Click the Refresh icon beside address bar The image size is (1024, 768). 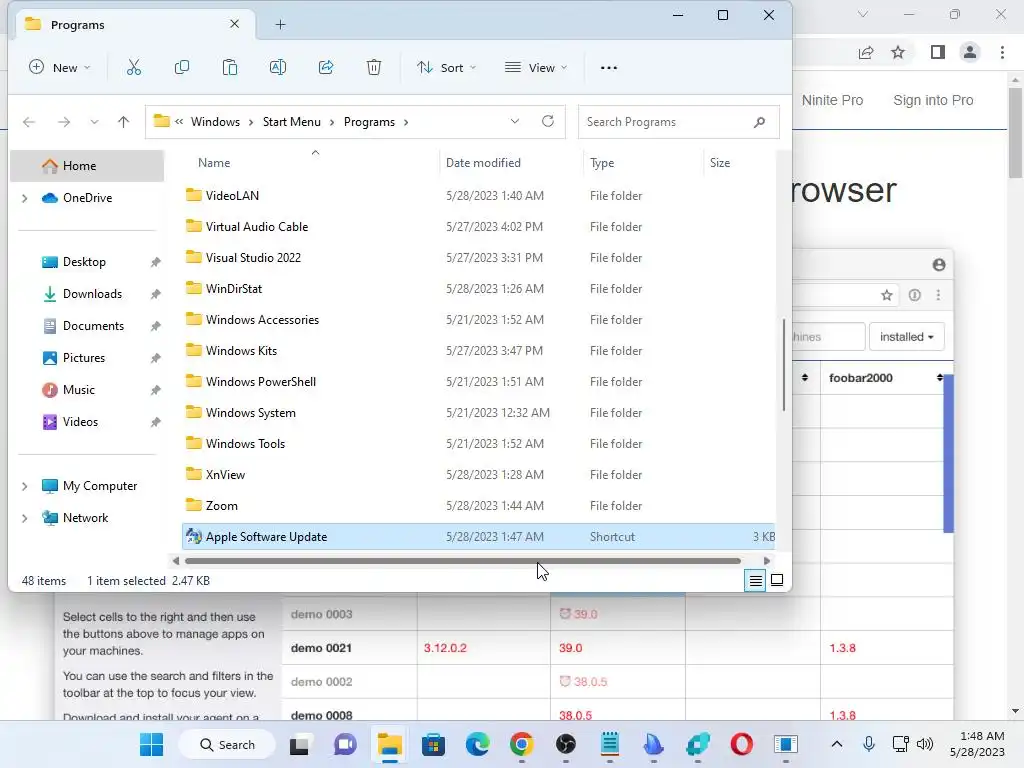[x=548, y=121]
